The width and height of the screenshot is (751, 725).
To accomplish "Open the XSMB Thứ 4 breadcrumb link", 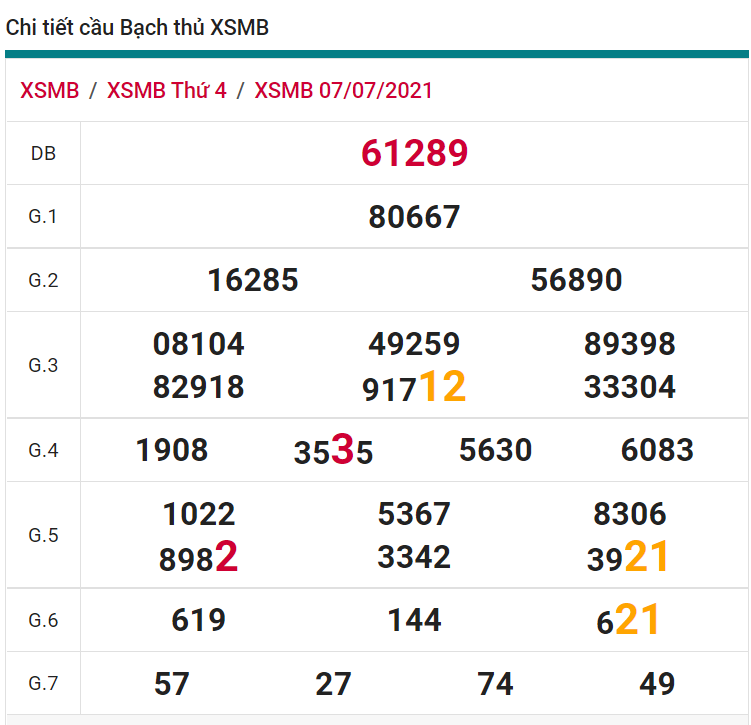I will coord(166,90).
